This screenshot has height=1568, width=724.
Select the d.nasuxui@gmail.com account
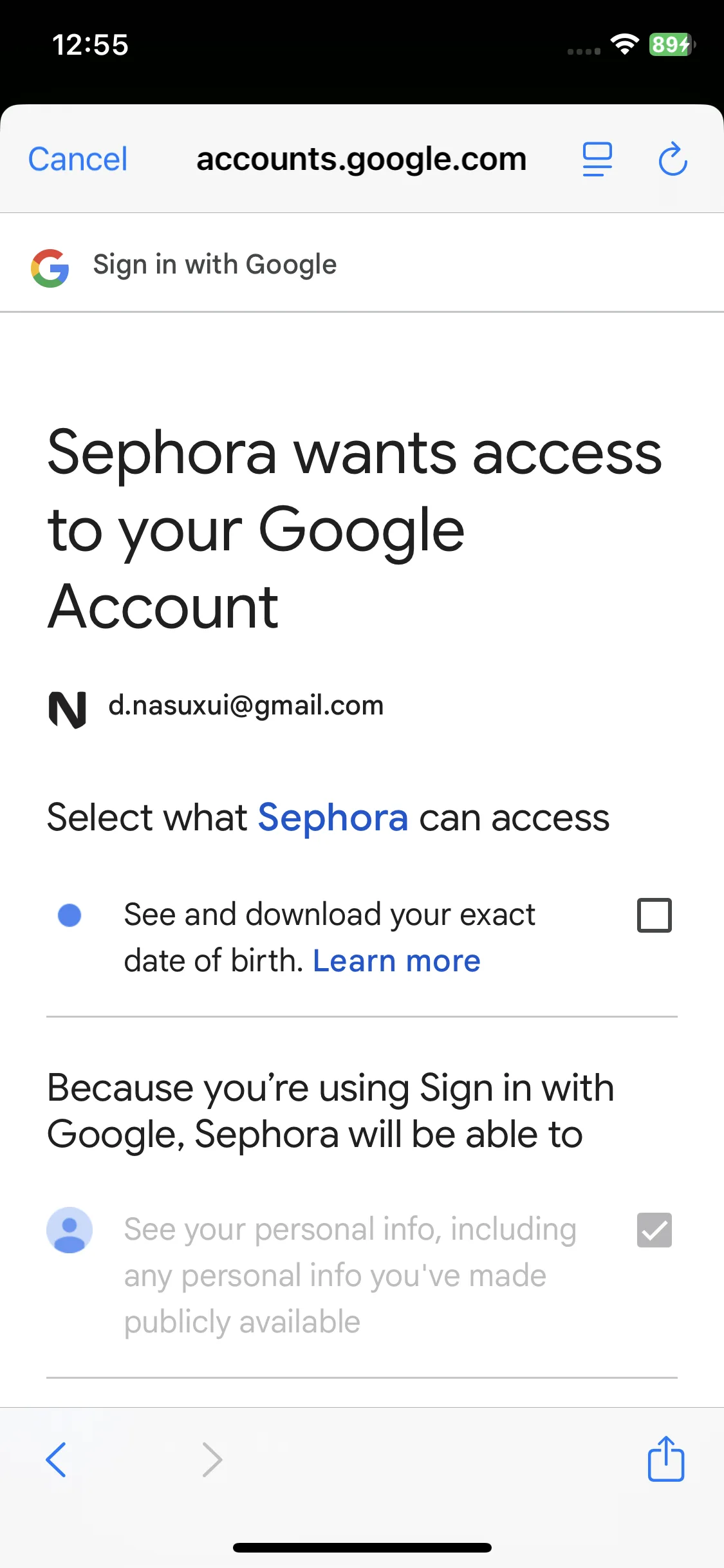(x=246, y=706)
